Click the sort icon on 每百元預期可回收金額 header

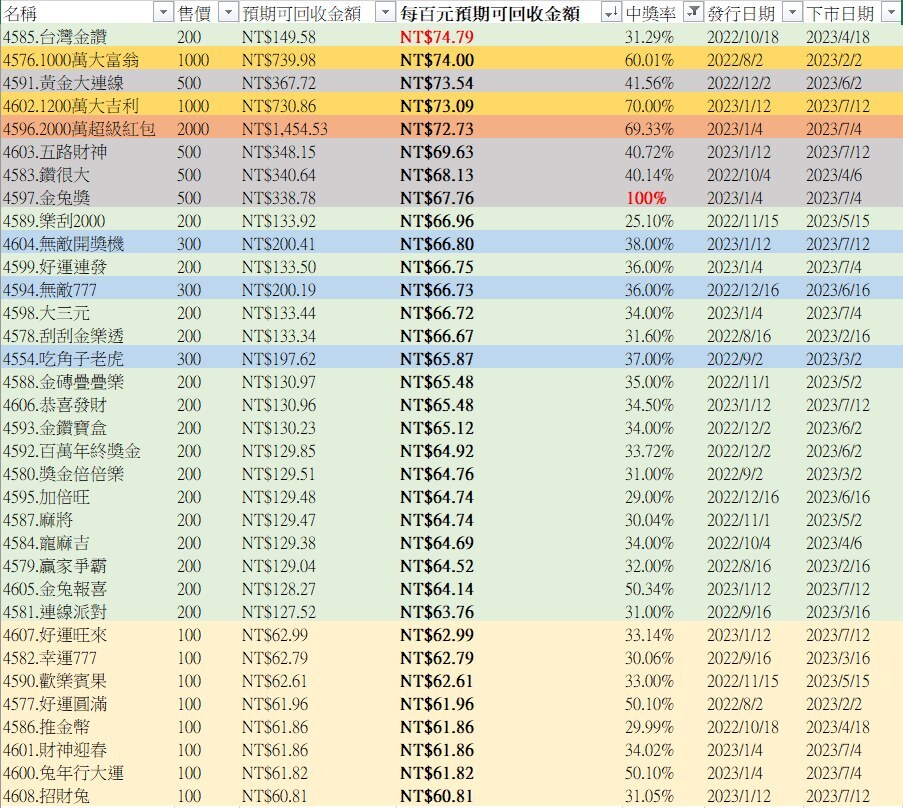610,11
